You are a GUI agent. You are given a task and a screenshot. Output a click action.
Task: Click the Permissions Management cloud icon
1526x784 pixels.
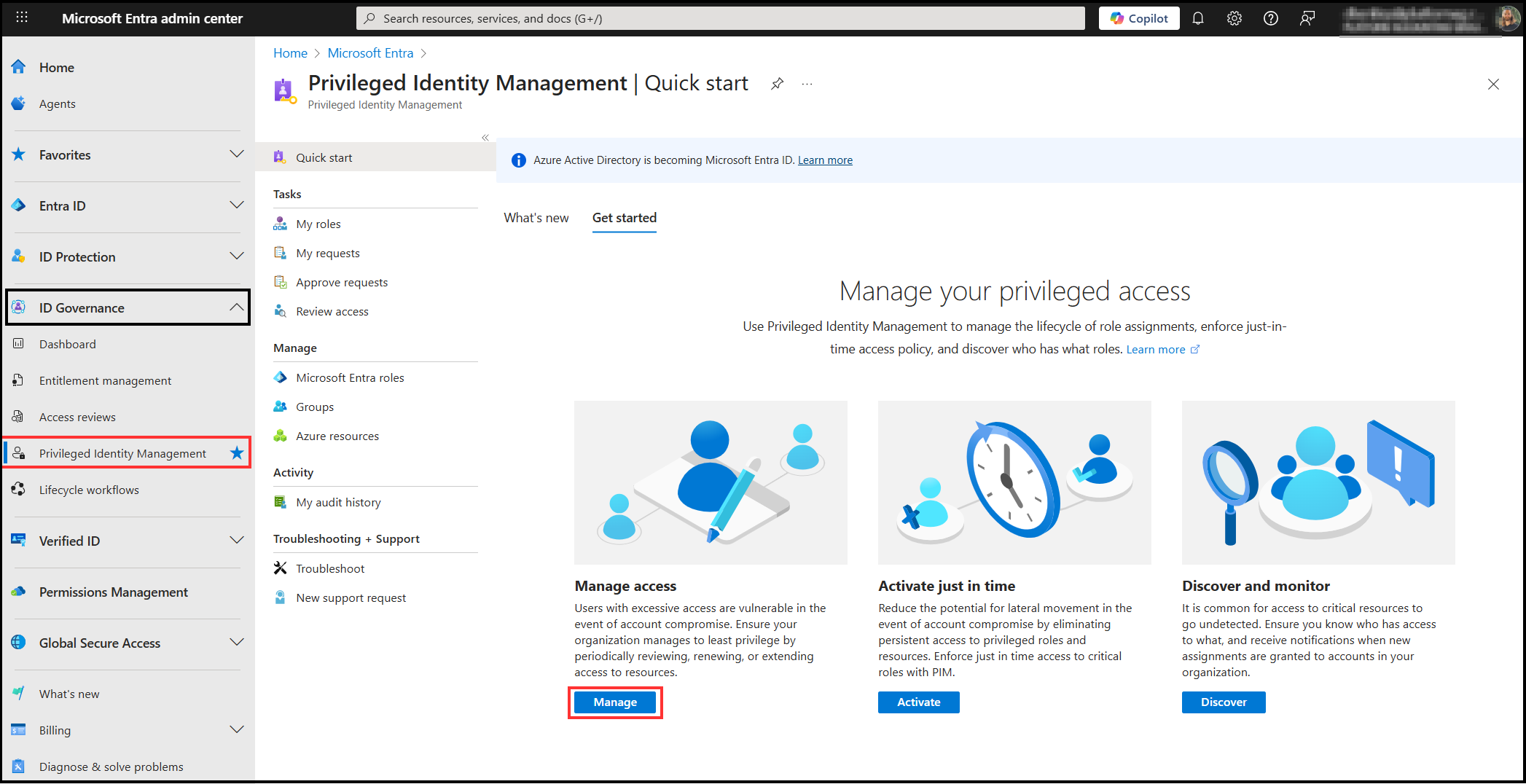[19, 592]
